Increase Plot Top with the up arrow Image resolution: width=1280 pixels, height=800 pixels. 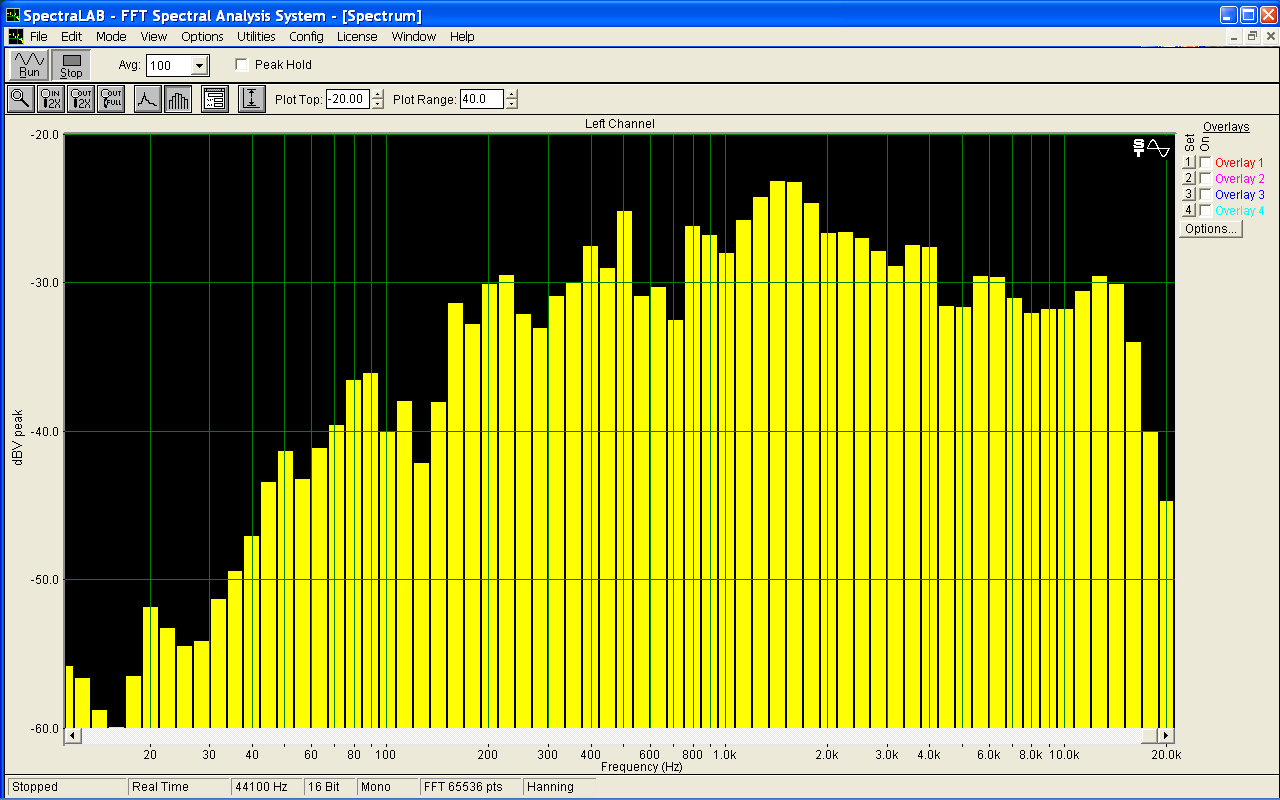click(378, 95)
